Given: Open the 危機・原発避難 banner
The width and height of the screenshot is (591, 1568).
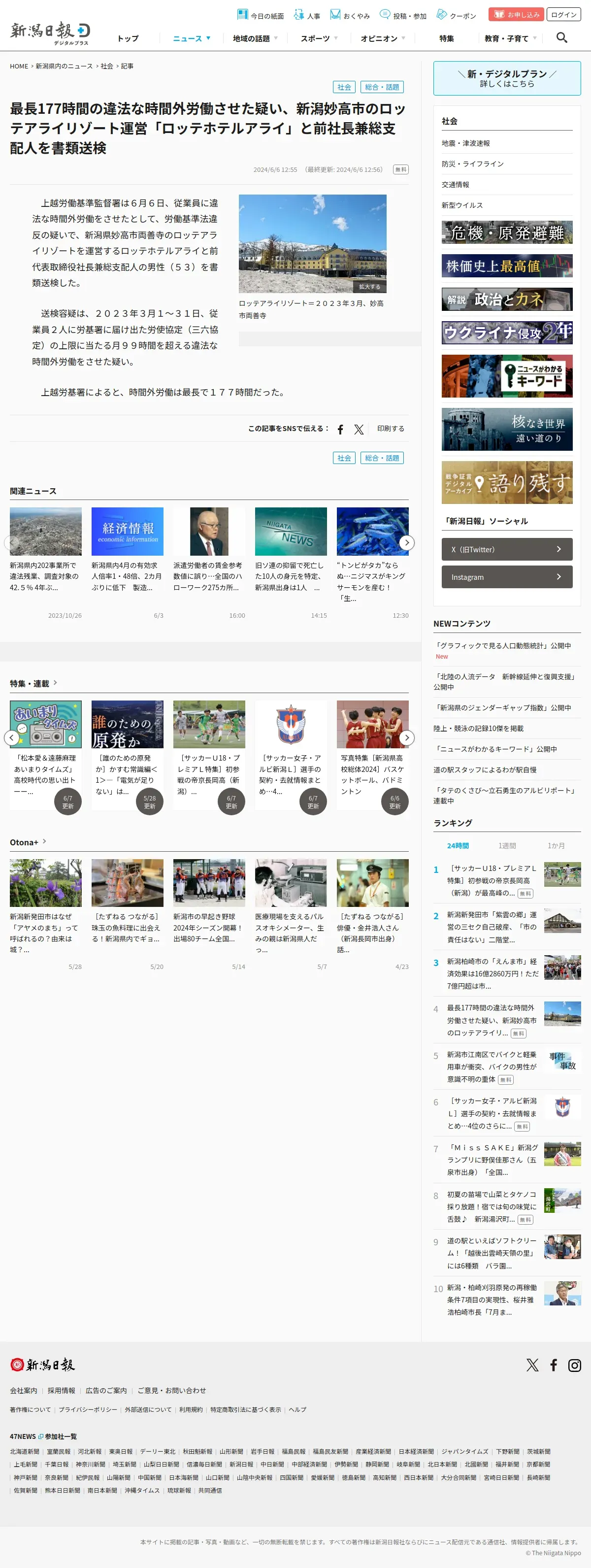Looking at the screenshot, I should click(x=507, y=233).
